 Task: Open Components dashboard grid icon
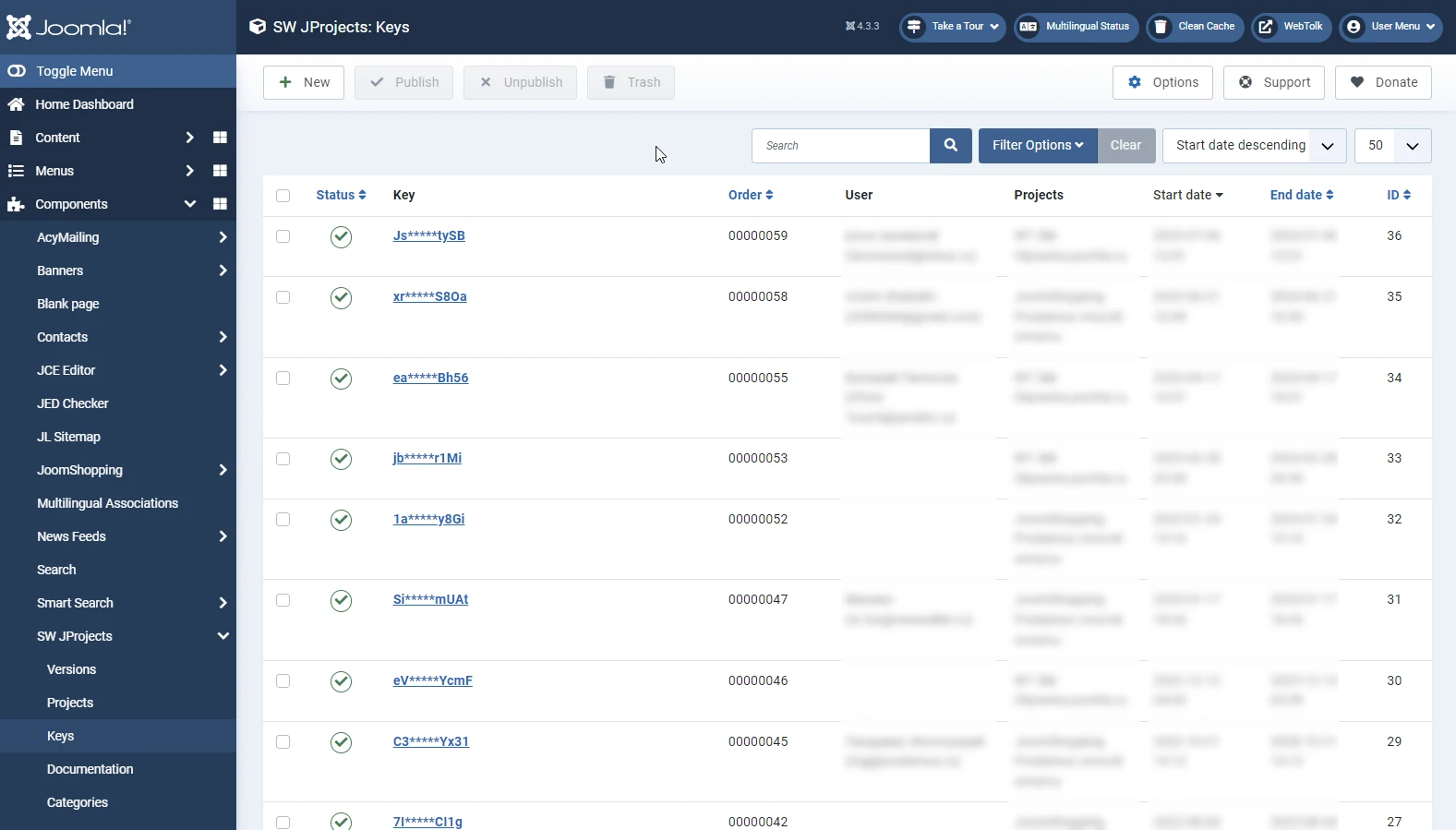[x=220, y=204]
